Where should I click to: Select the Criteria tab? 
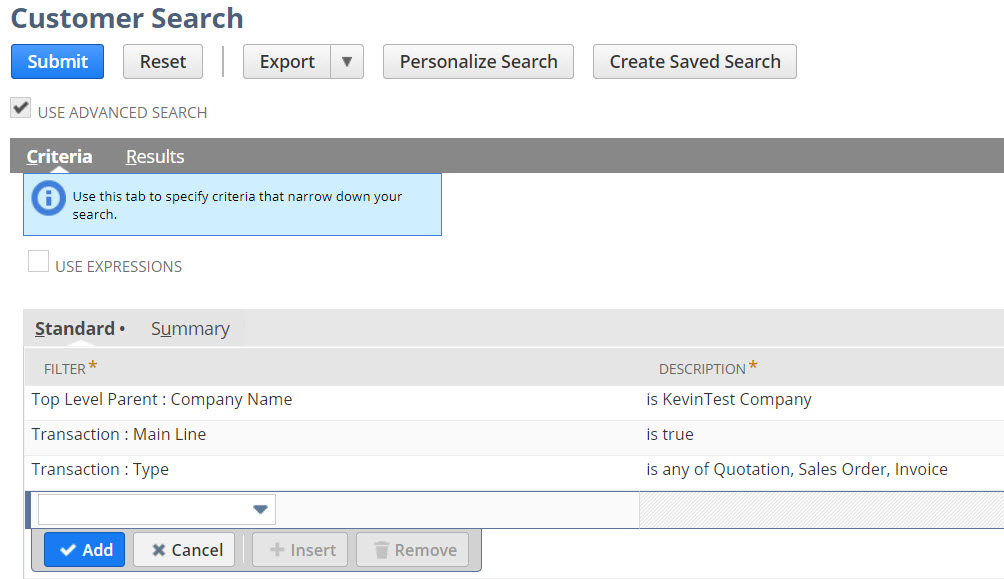pos(59,156)
